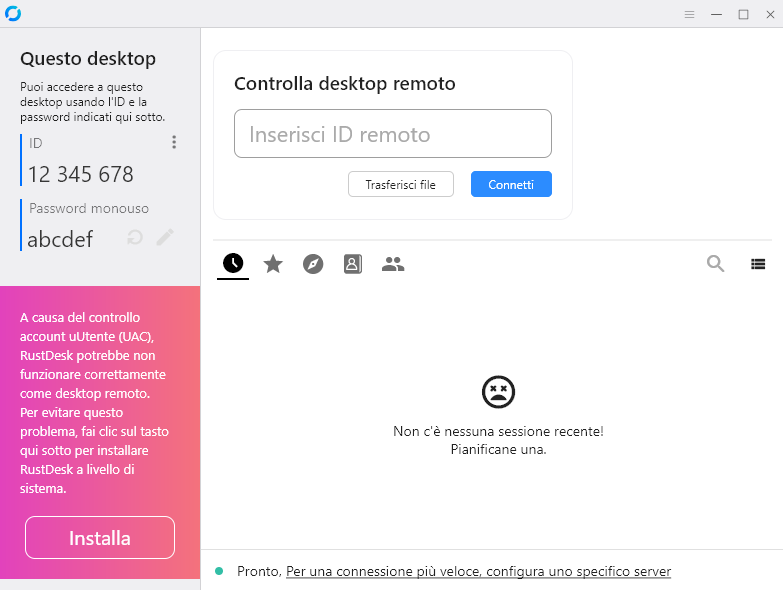Viewport: 783px width, 590px height.
Task: Open the ID options three-dot menu
Action: pos(174,142)
